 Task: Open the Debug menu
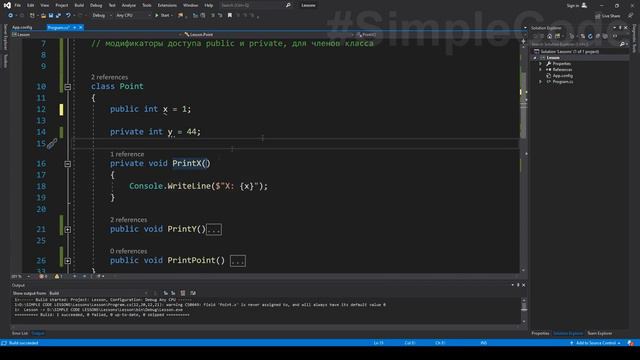[x=96, y=5]
